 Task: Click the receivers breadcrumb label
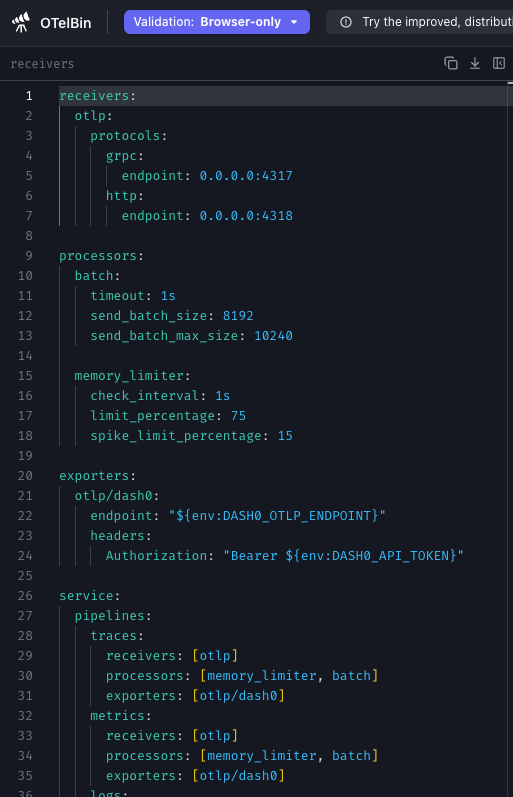[x=42, y=64]
